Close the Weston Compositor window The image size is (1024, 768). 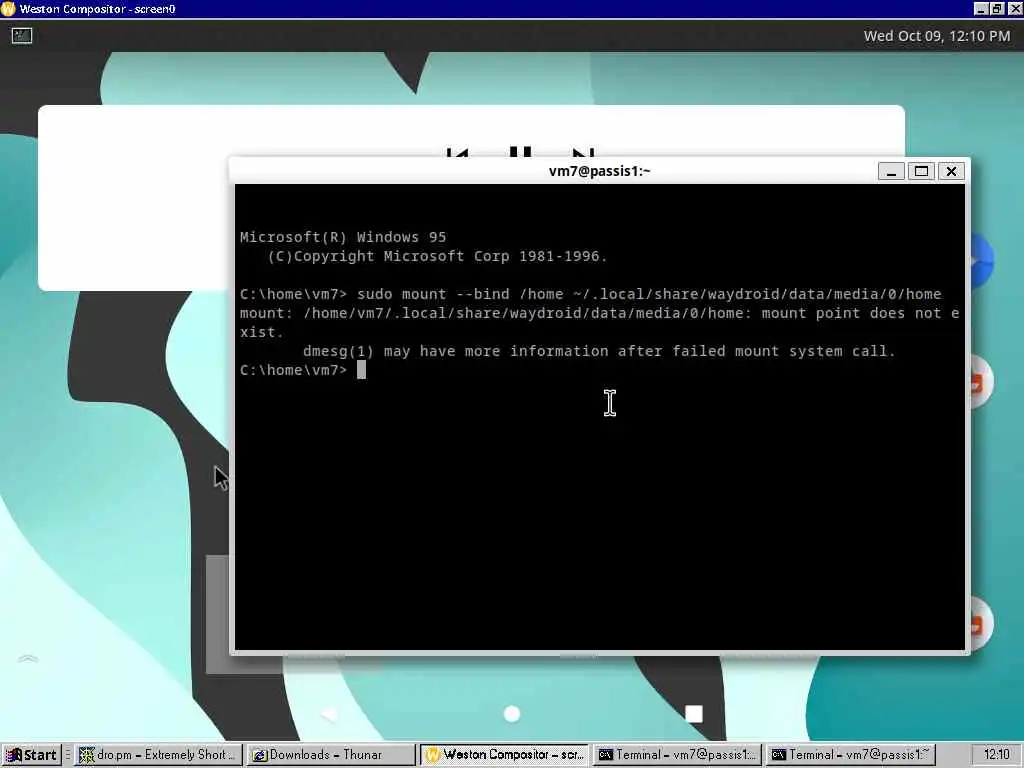coord(1014,8)
